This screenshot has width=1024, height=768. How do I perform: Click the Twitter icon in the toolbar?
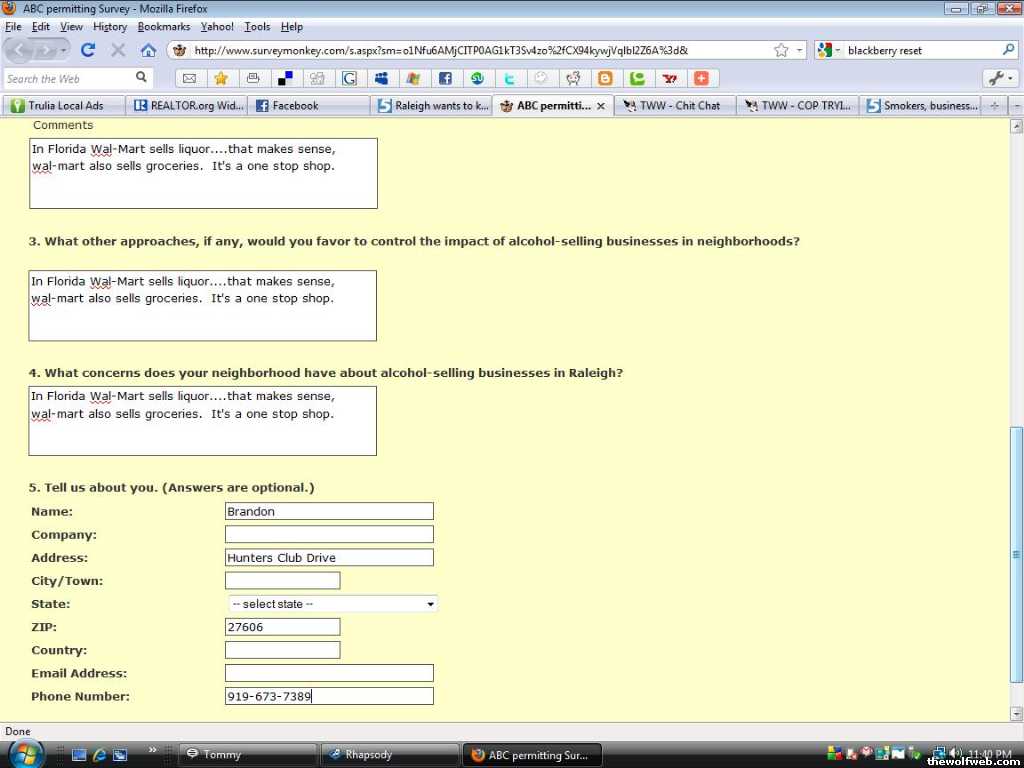(x=509, y=78)
